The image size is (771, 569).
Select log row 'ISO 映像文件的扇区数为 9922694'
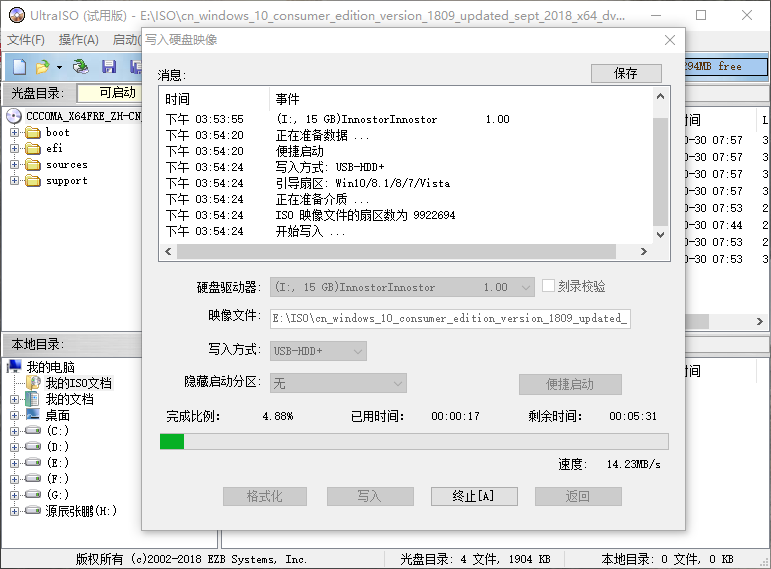point(407,215)
